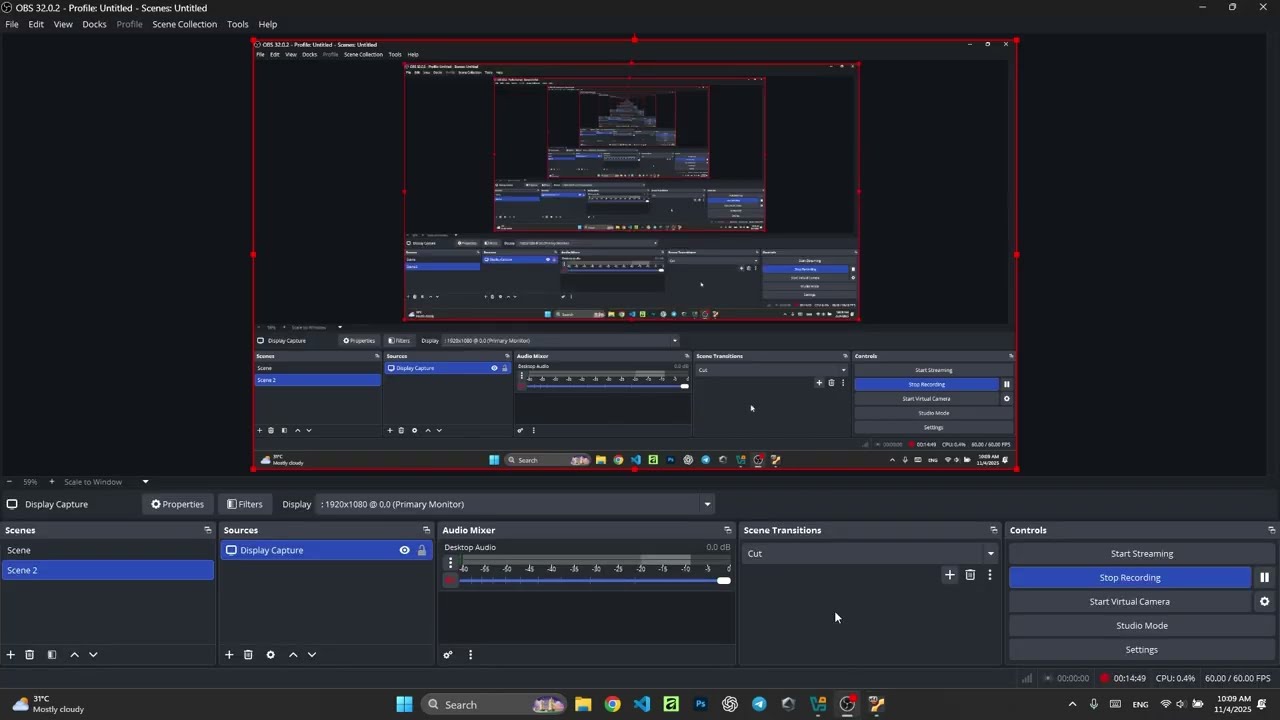Open Desktop Audio channel options dots
This screenshot has height=720, width=1280.
450,563
